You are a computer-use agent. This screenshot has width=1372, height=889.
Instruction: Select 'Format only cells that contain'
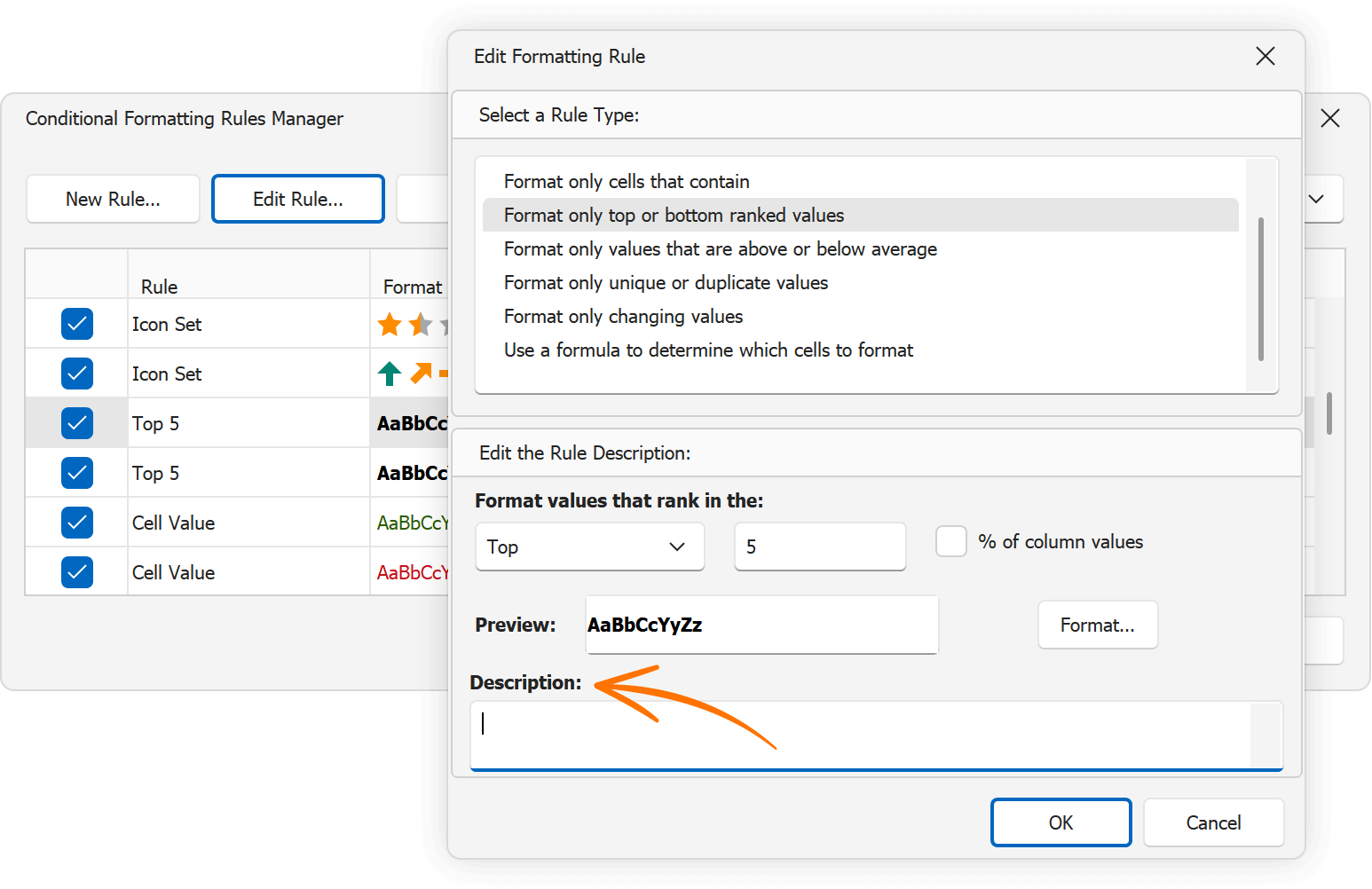pyautogui.click(x=627, y=182)
